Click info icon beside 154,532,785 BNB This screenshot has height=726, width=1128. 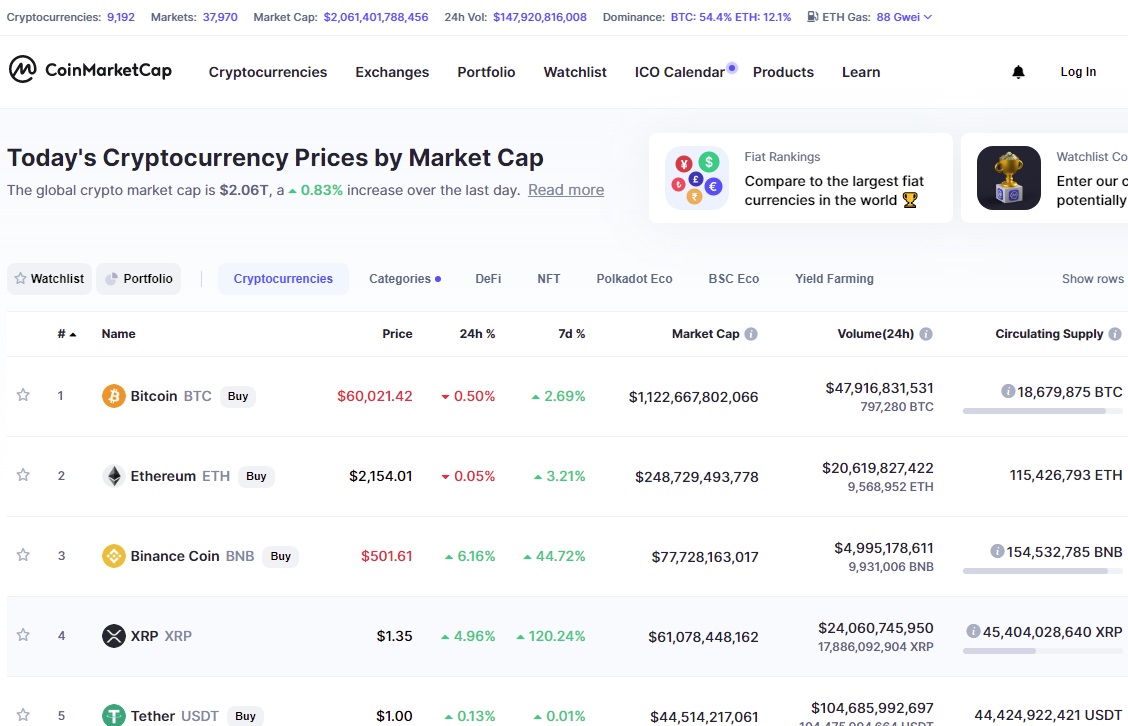(x=997, y=551)
